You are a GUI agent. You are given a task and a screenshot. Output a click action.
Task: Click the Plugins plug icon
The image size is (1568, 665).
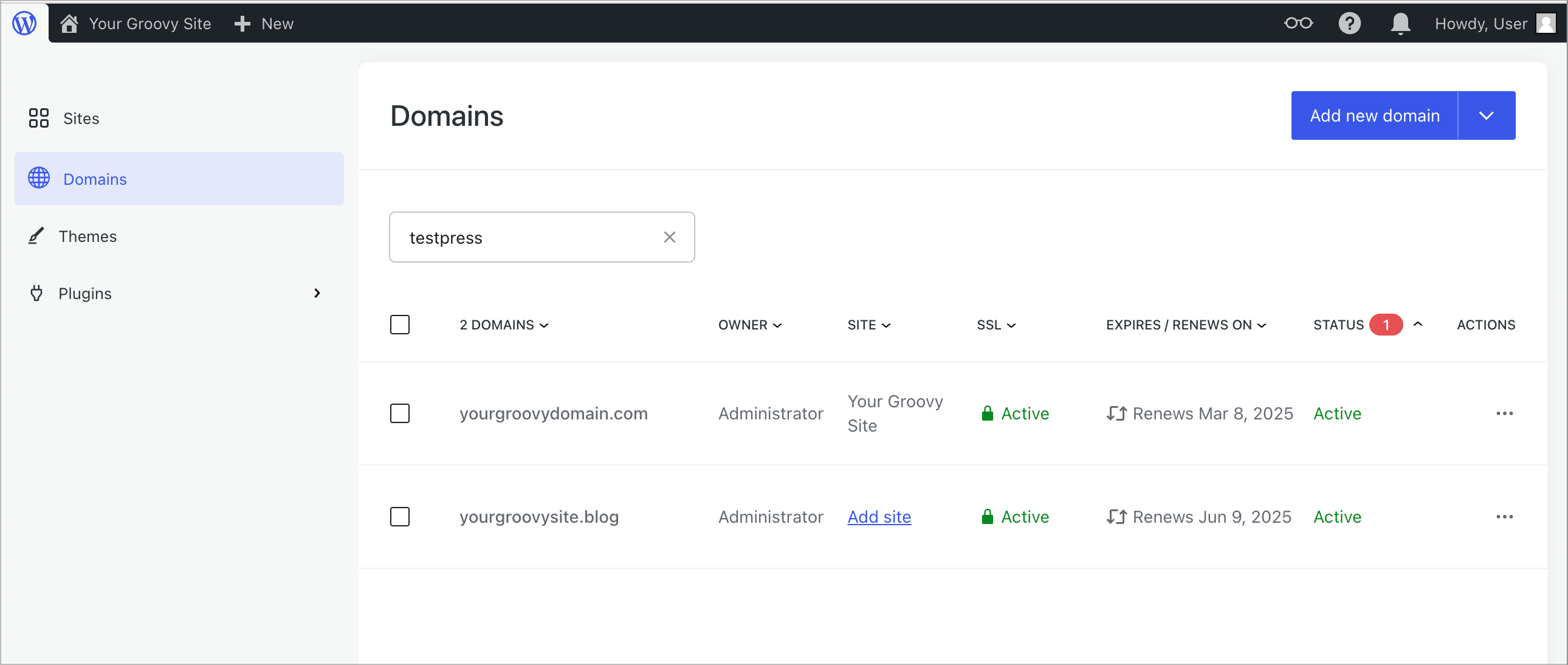36,293
